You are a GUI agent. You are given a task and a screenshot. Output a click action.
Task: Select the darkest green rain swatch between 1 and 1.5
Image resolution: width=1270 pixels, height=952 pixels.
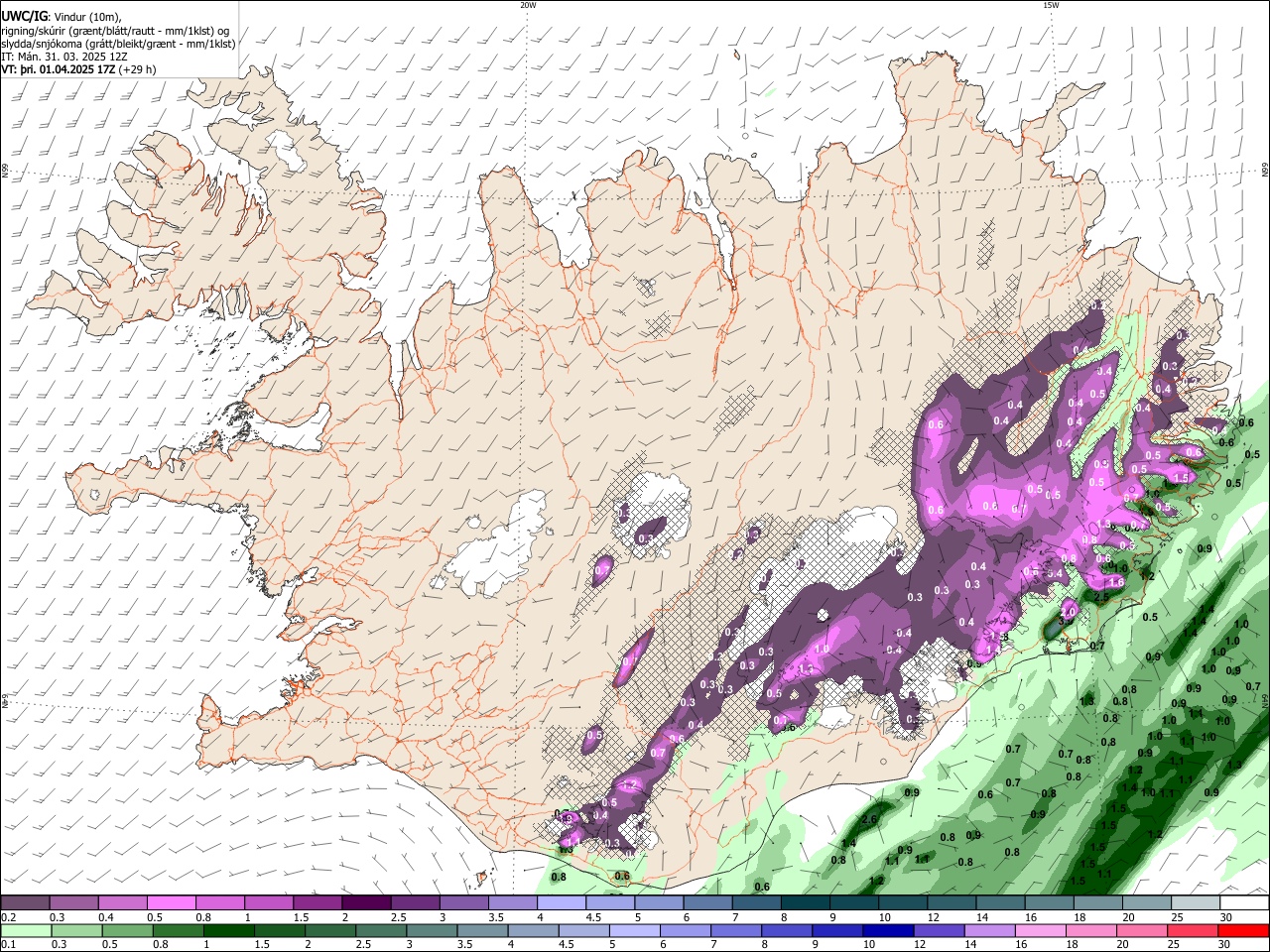[x=227, y=930]
